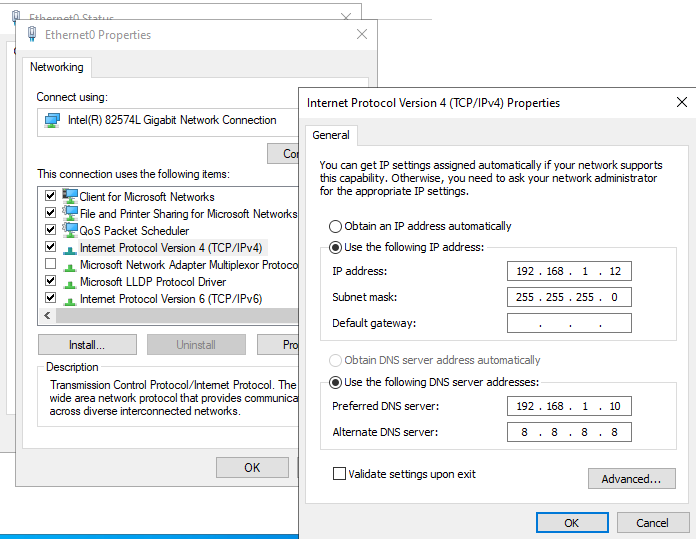Image resolution: width=696 pixels, height=539 pixels.
Task: Click the empty Default gateway field
Action: tap(569, 323)
